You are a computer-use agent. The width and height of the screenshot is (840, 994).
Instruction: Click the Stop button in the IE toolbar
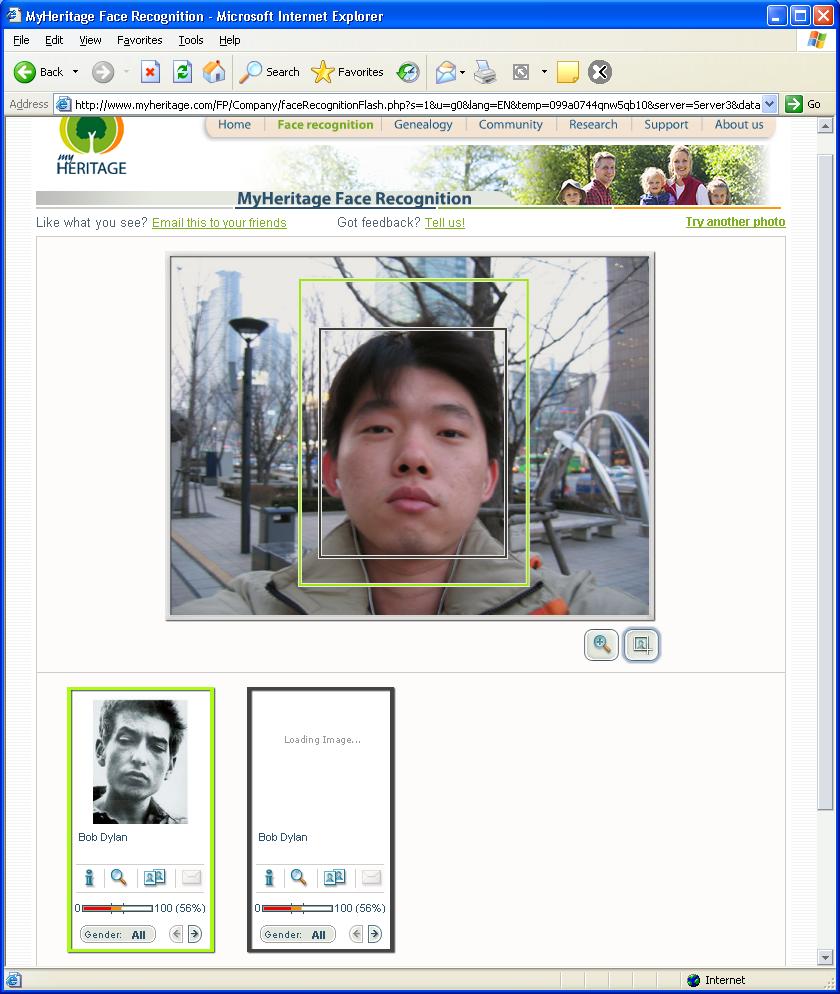(150, 72)
